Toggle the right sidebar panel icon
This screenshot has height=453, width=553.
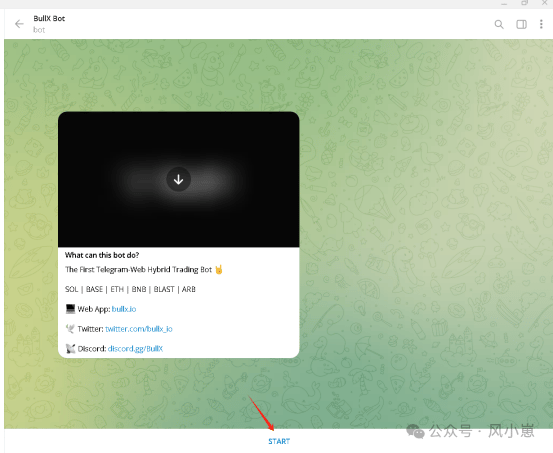click(x=521, y=24)
